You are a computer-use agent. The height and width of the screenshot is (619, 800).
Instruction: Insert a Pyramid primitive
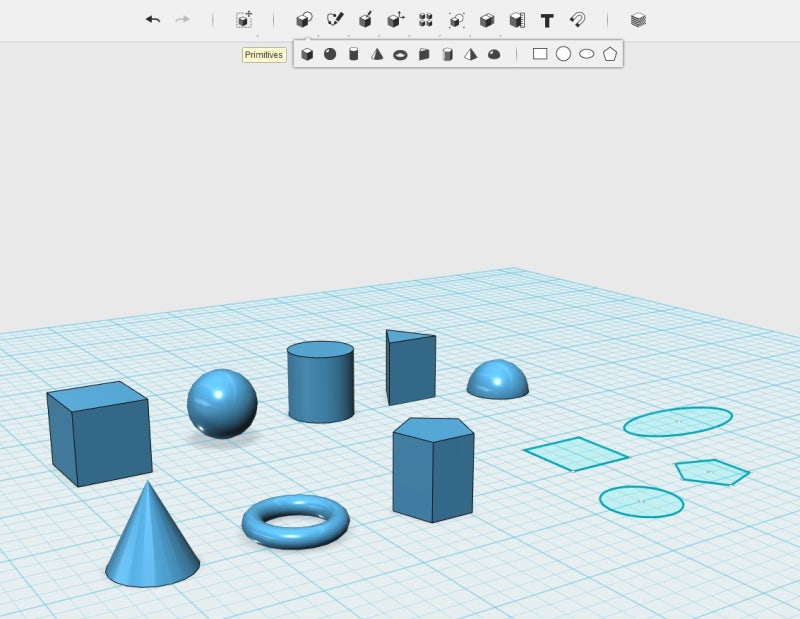pyautogui.click(x=470, y=54)
